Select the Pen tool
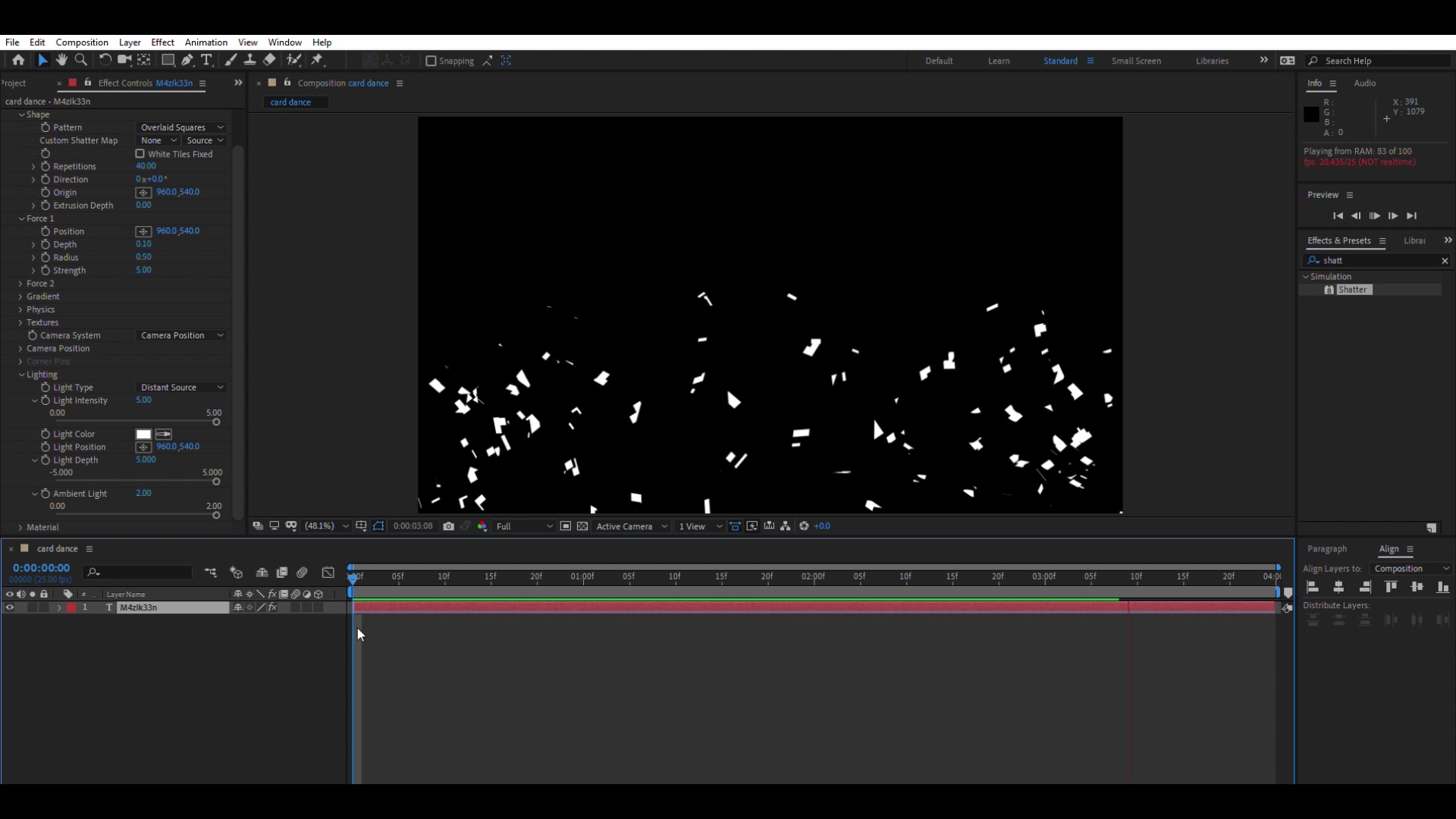Image resolution: width=1456 pixels, height=819 pixels. 187,60
